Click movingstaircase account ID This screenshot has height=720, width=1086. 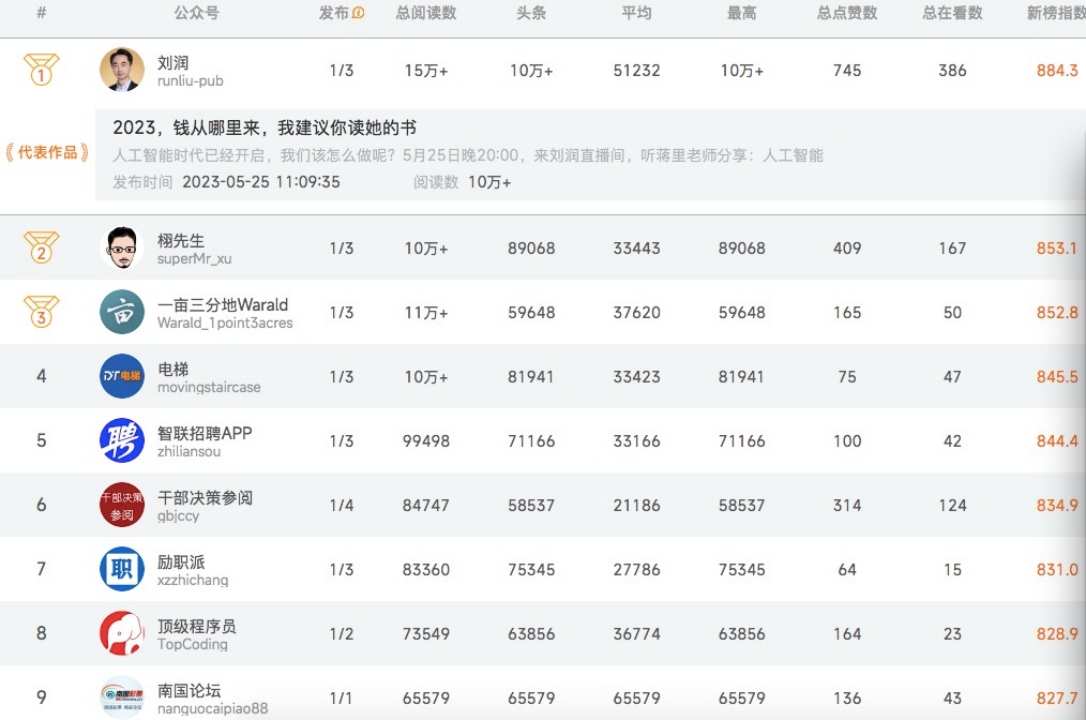pyautogui.click(x=209, y=388)
